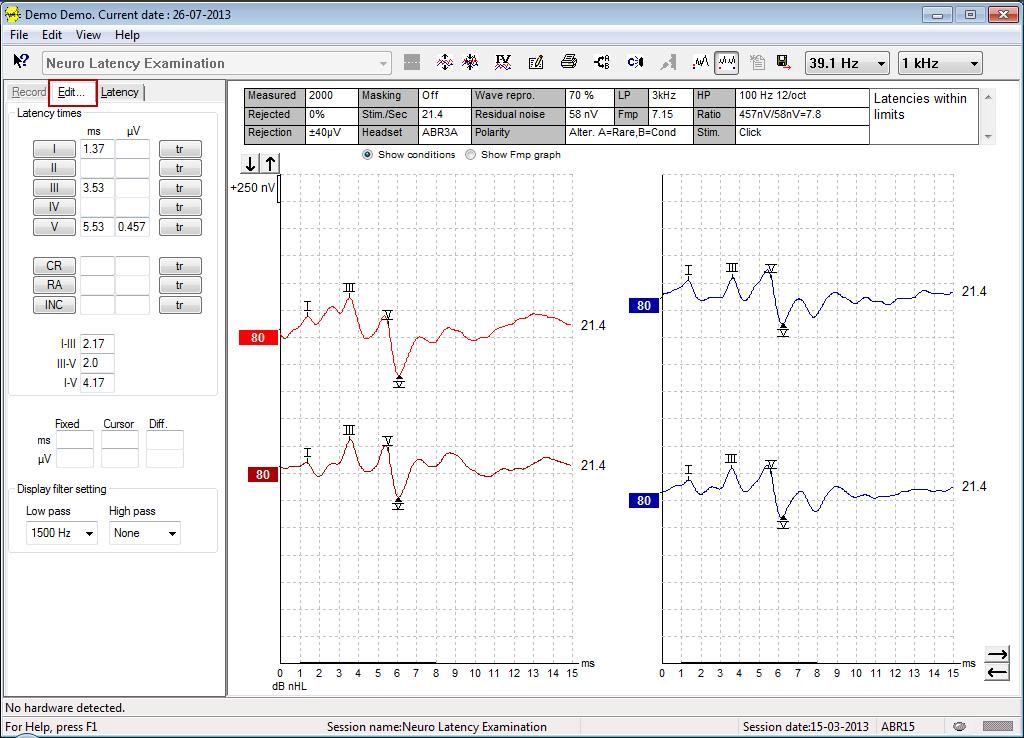Click scroll-down arrow of the notes box
The width and height of the screenshot is (1024, 738).
[x=987, y=136]
